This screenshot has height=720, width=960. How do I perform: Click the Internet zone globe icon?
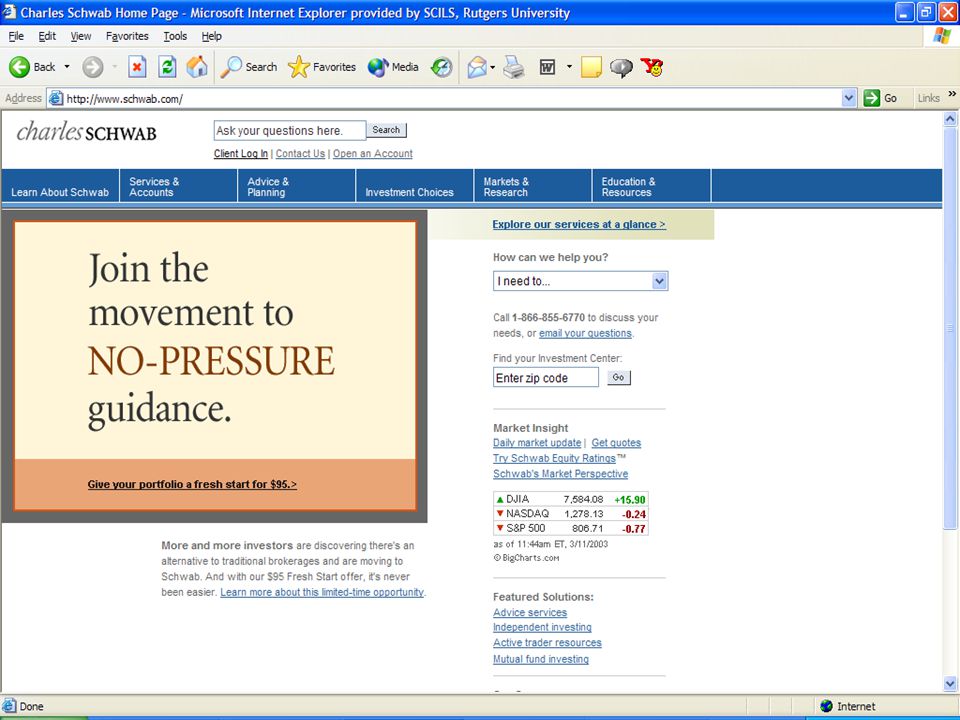[827, 706]
